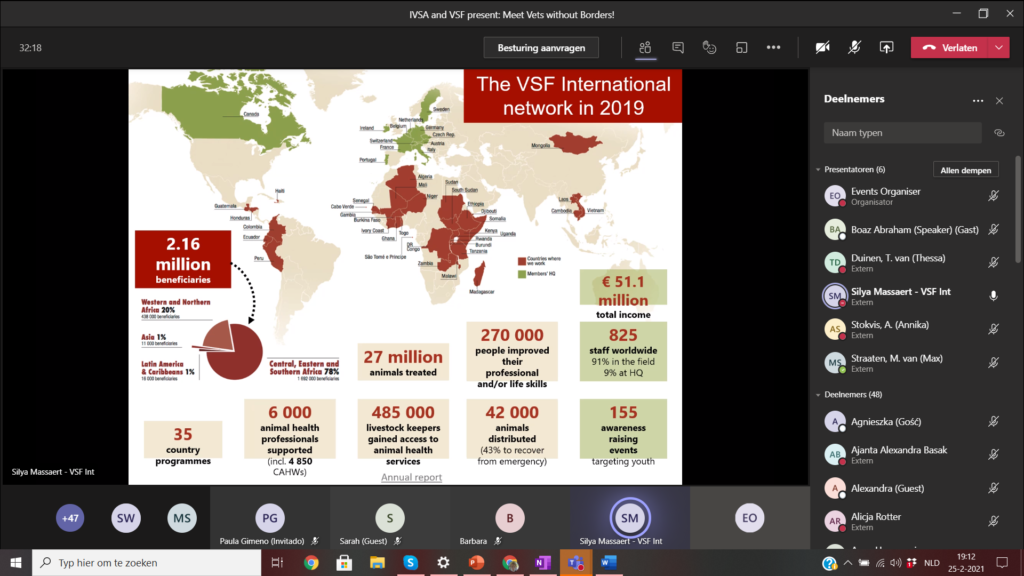Open OneNote from the Windows taskbar
This screenshot has height=576, width=1024.
(542, 563)
